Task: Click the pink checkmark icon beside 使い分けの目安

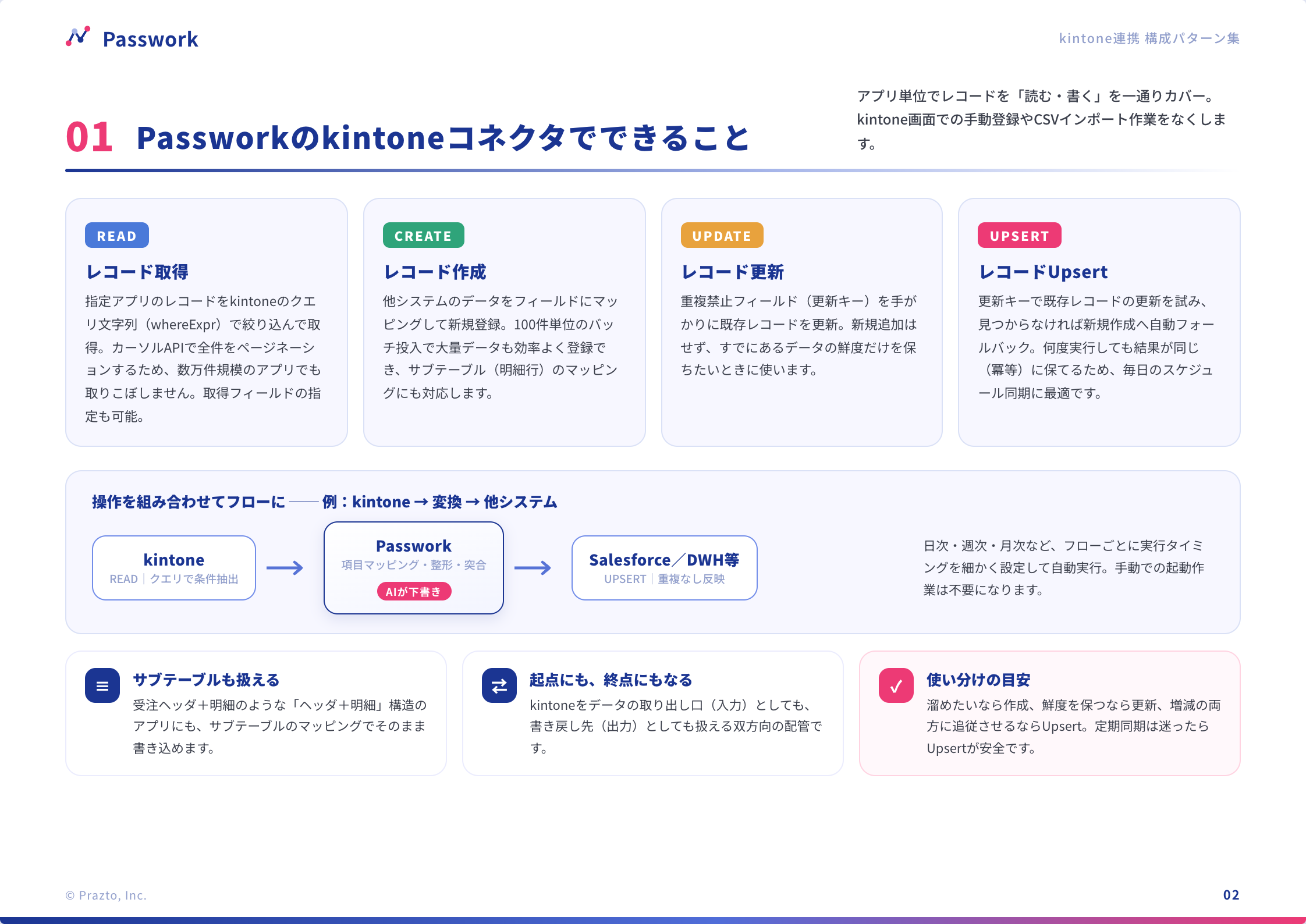Action: 896,685
